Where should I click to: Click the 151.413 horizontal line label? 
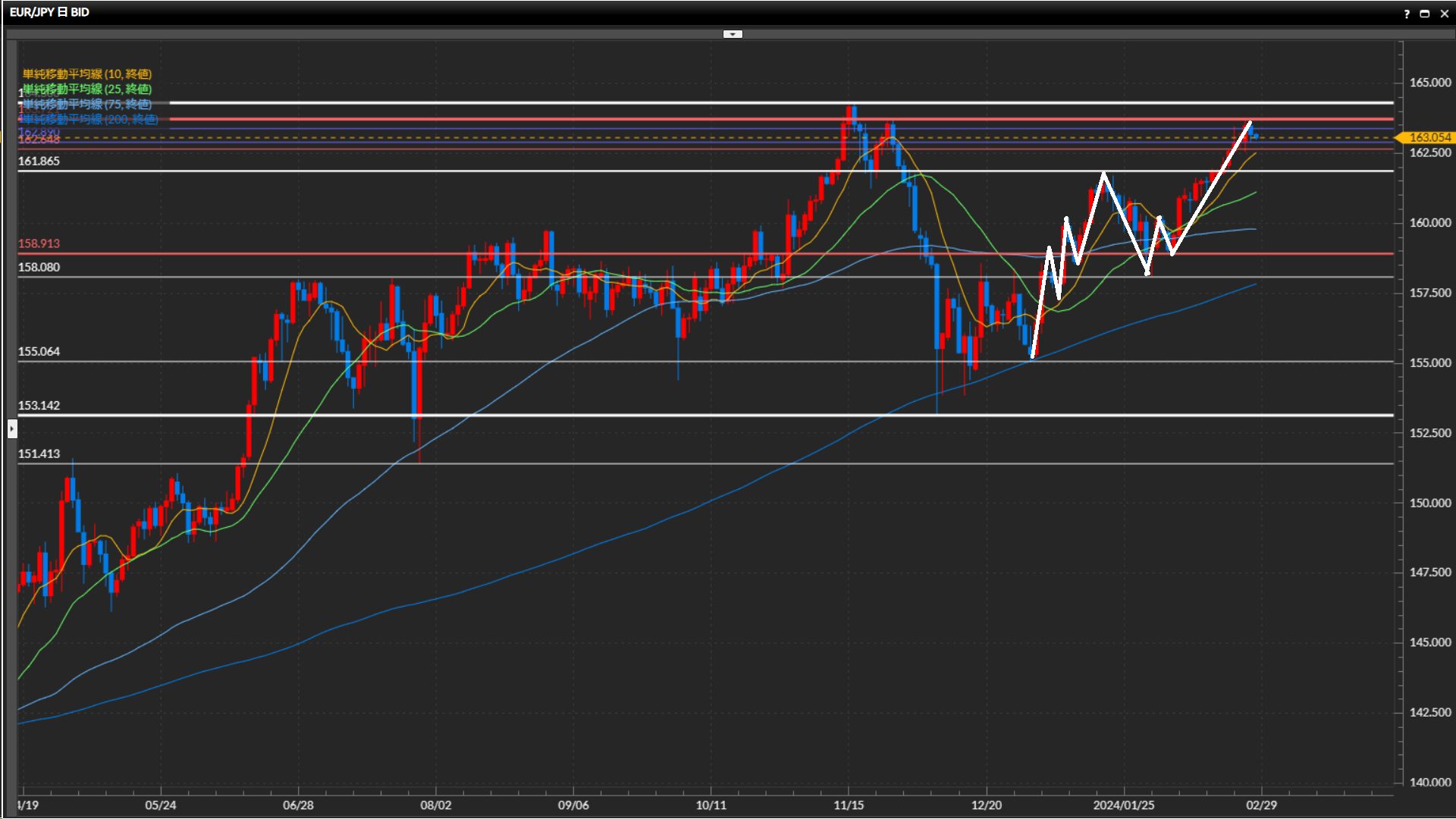(x=39, y=453)
